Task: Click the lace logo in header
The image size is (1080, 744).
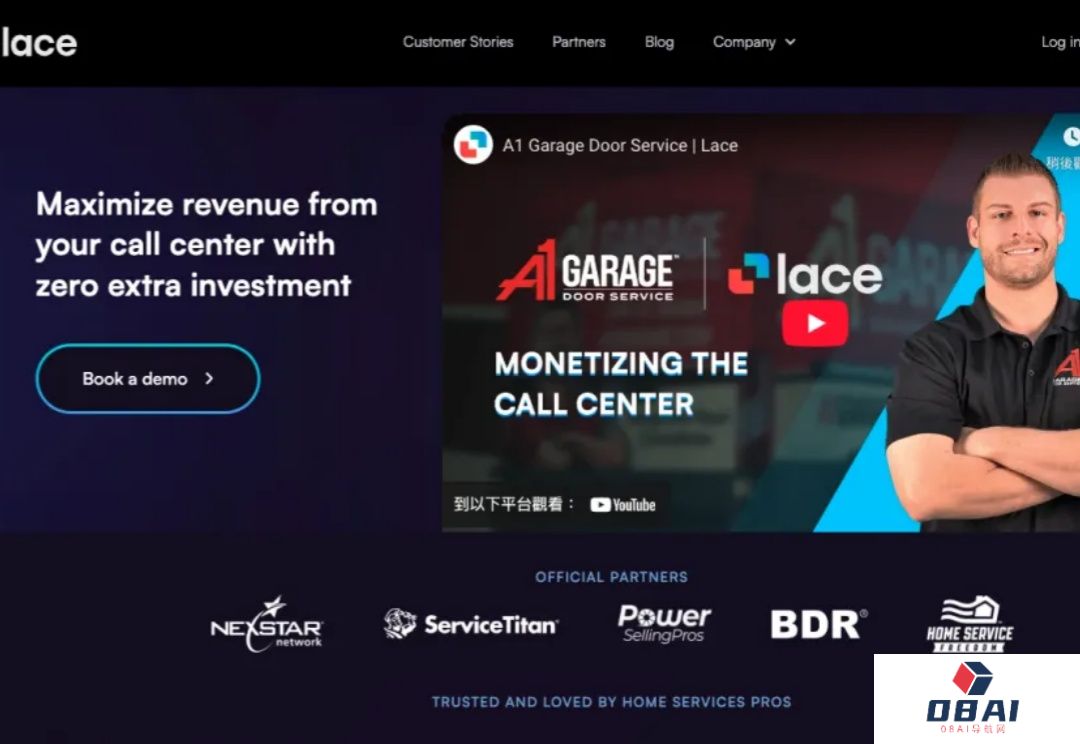Action: pyautogui.click(x=39, y=43)
